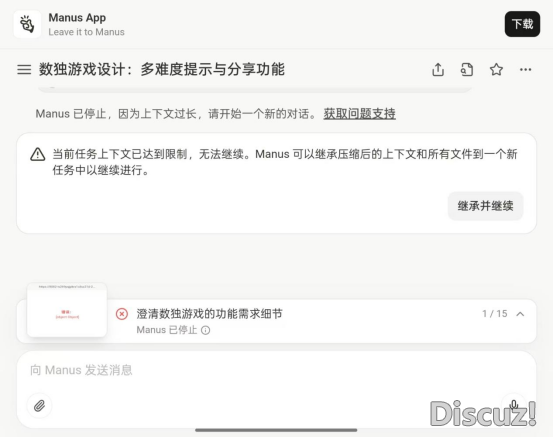Click the conversation title 数独游戏设计

click(x=162, y=69)
